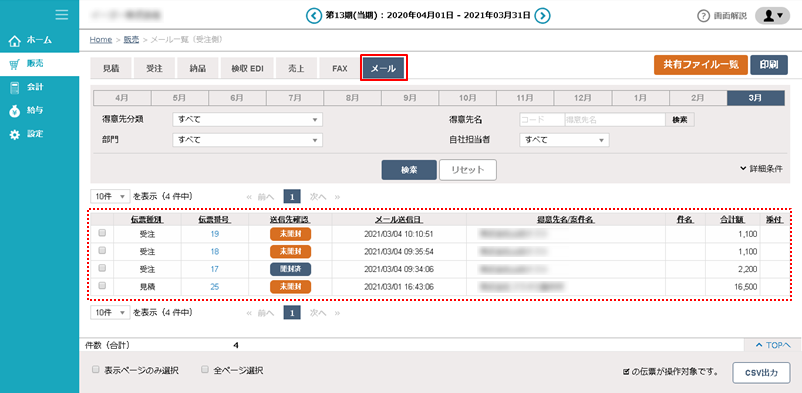
Task: Select the 4月 month tab
Action: pos(122,98)
